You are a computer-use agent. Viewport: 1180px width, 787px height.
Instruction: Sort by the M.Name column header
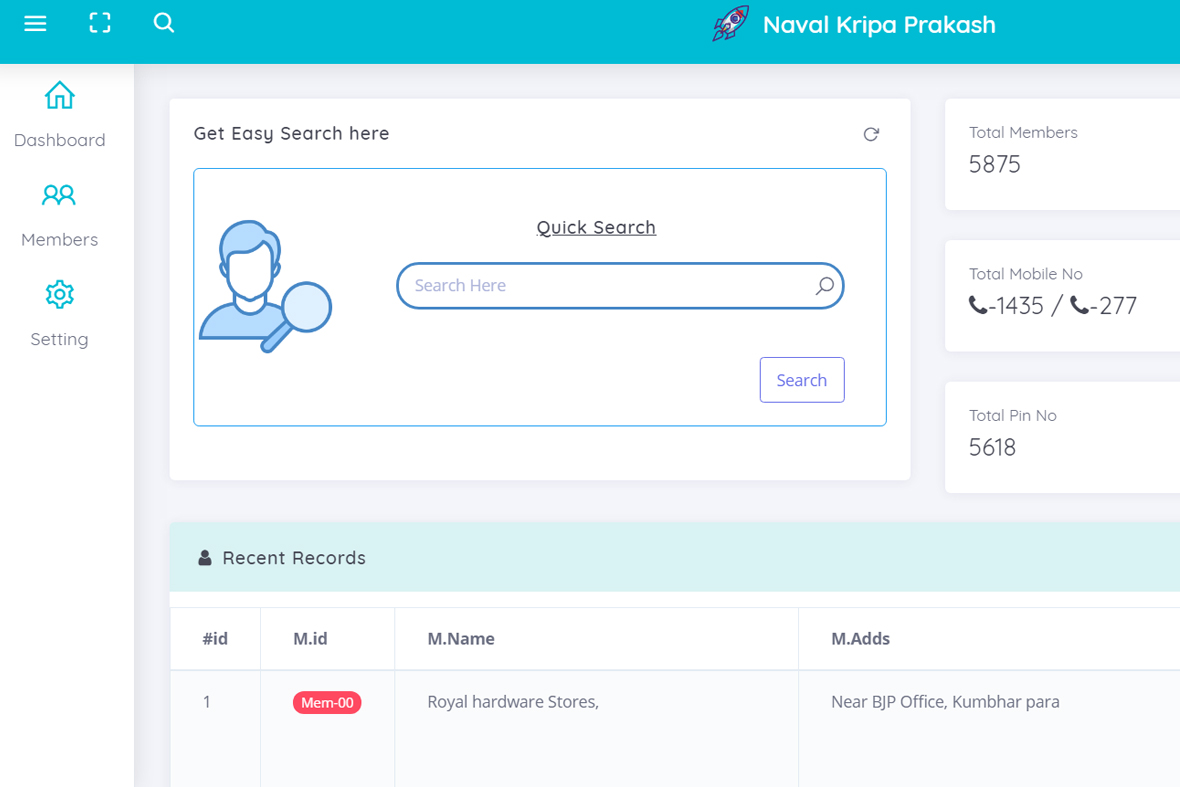(461, 638)
